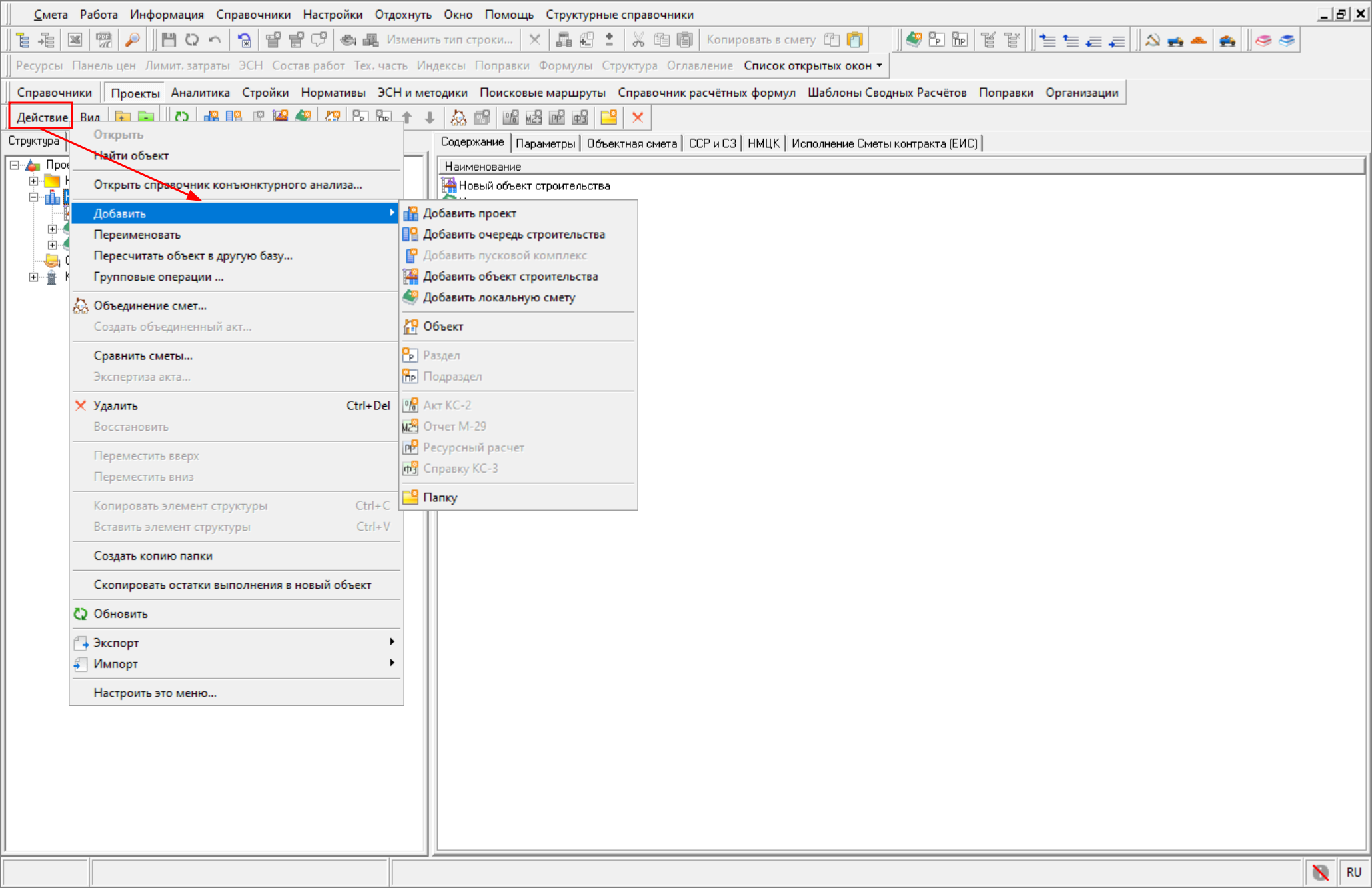Click Найти объект in the Действие menu
The width and height of the screenshot is (1372, 888).
(237, 155)
